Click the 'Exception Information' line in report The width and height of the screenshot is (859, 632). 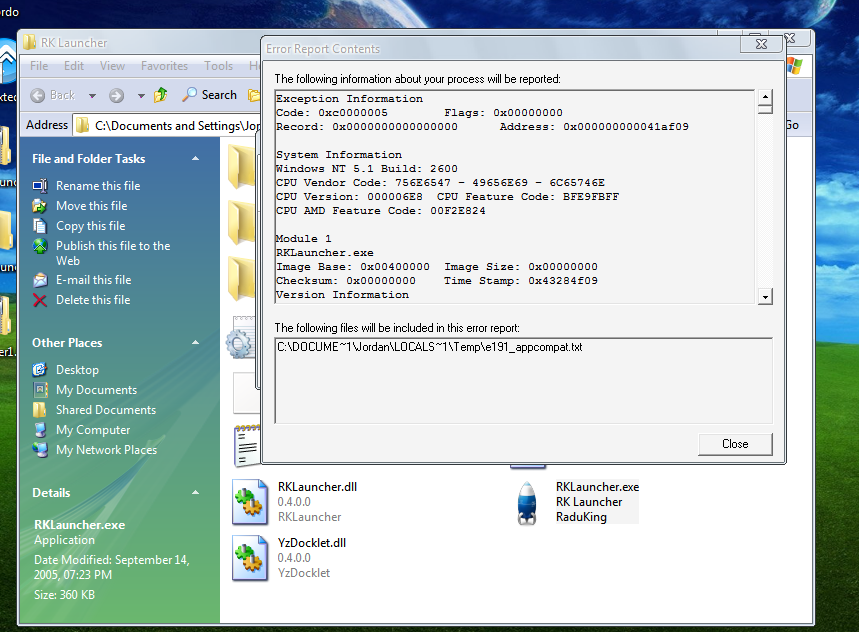pos(350,99)
